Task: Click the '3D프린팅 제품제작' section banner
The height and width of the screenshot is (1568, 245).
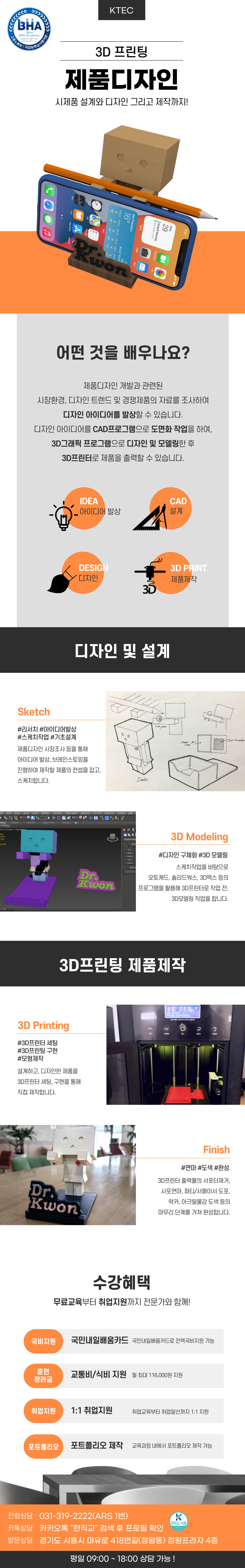Action: click(122, 964)
